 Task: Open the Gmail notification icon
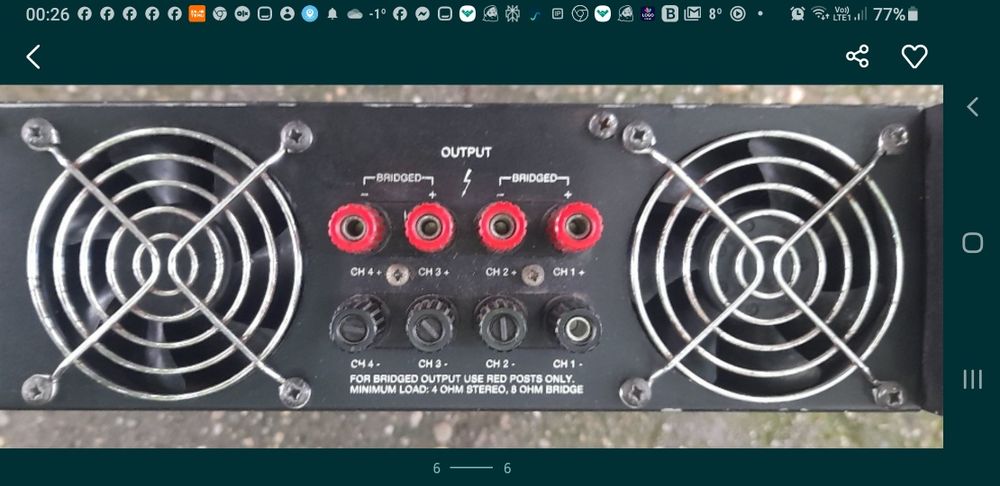pyautogui.click(x=693, y=13)
